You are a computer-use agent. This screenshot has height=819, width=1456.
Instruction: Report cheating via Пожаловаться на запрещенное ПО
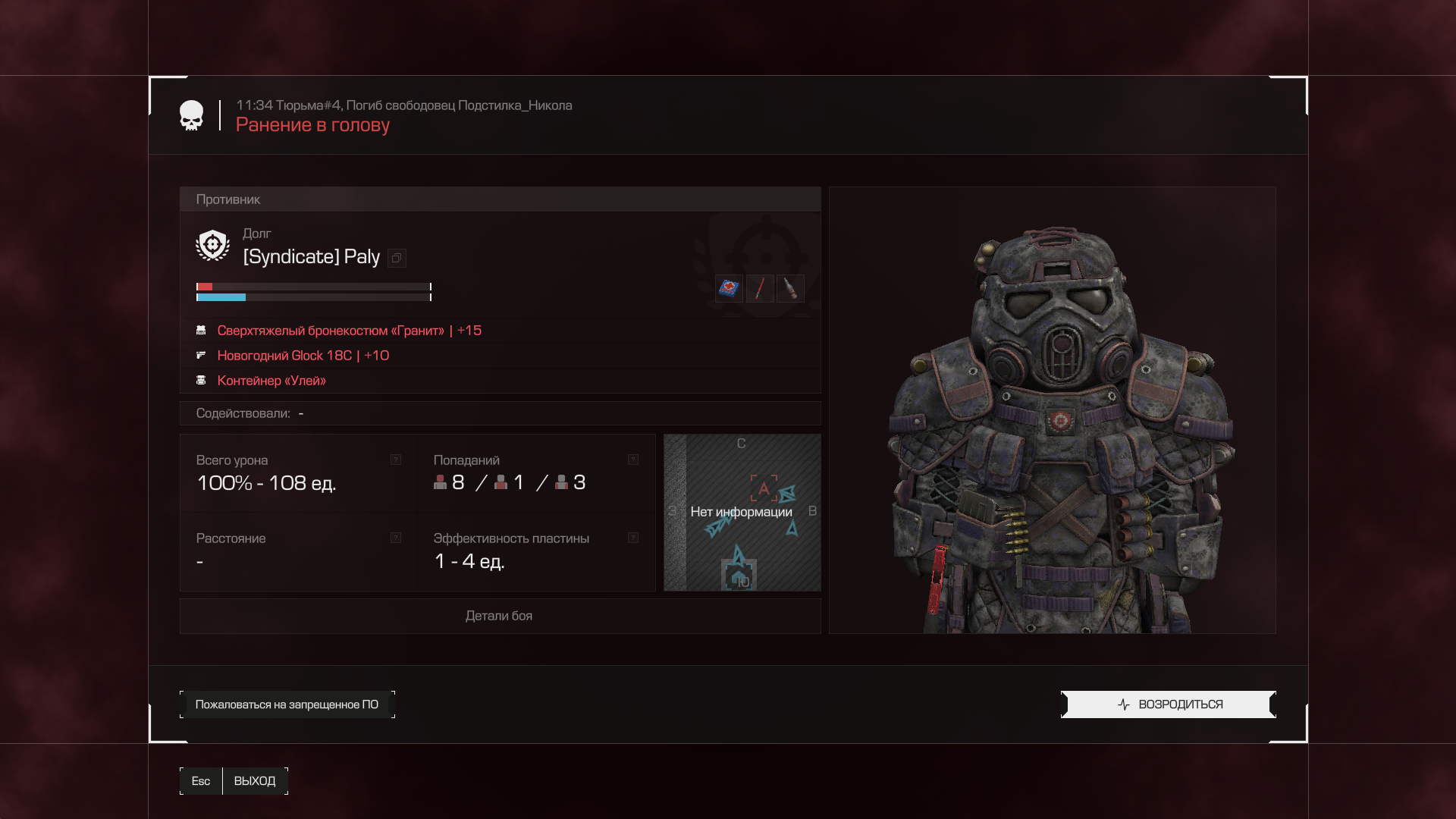[x=287, y=704]
